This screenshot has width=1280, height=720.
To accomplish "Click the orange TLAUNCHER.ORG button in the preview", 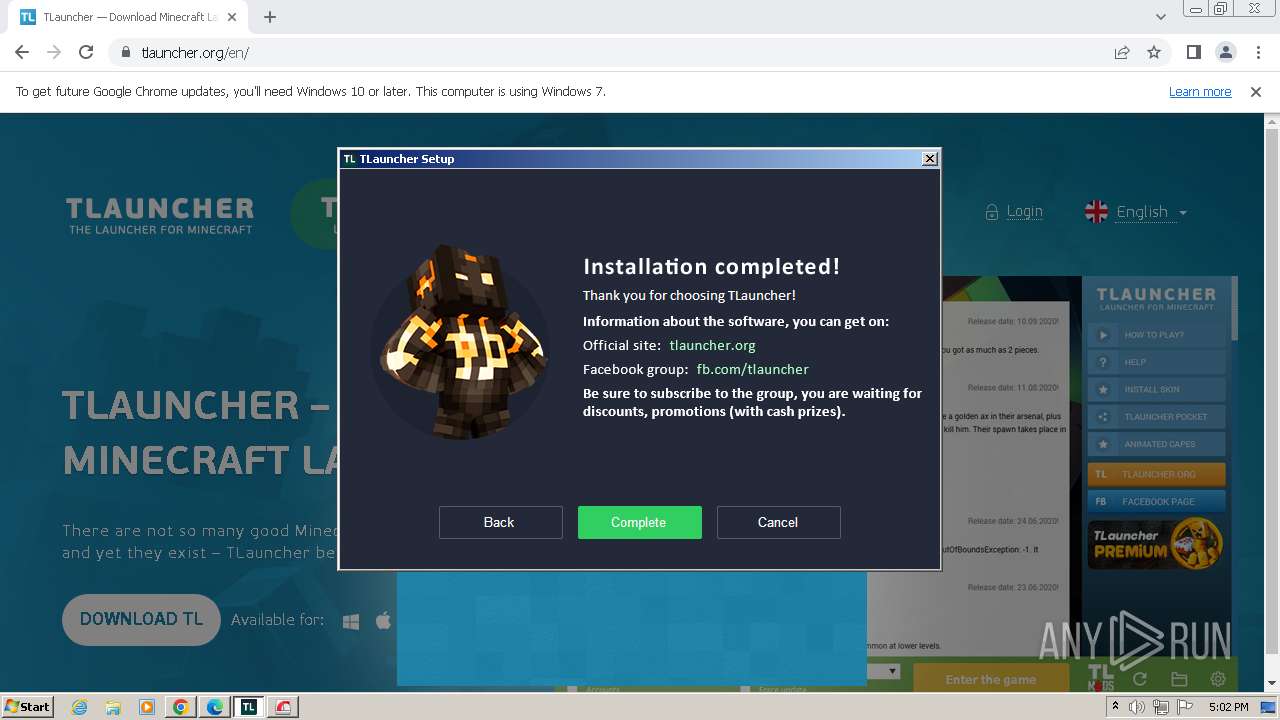I will pyautogui.click(x=1156, y=474).
